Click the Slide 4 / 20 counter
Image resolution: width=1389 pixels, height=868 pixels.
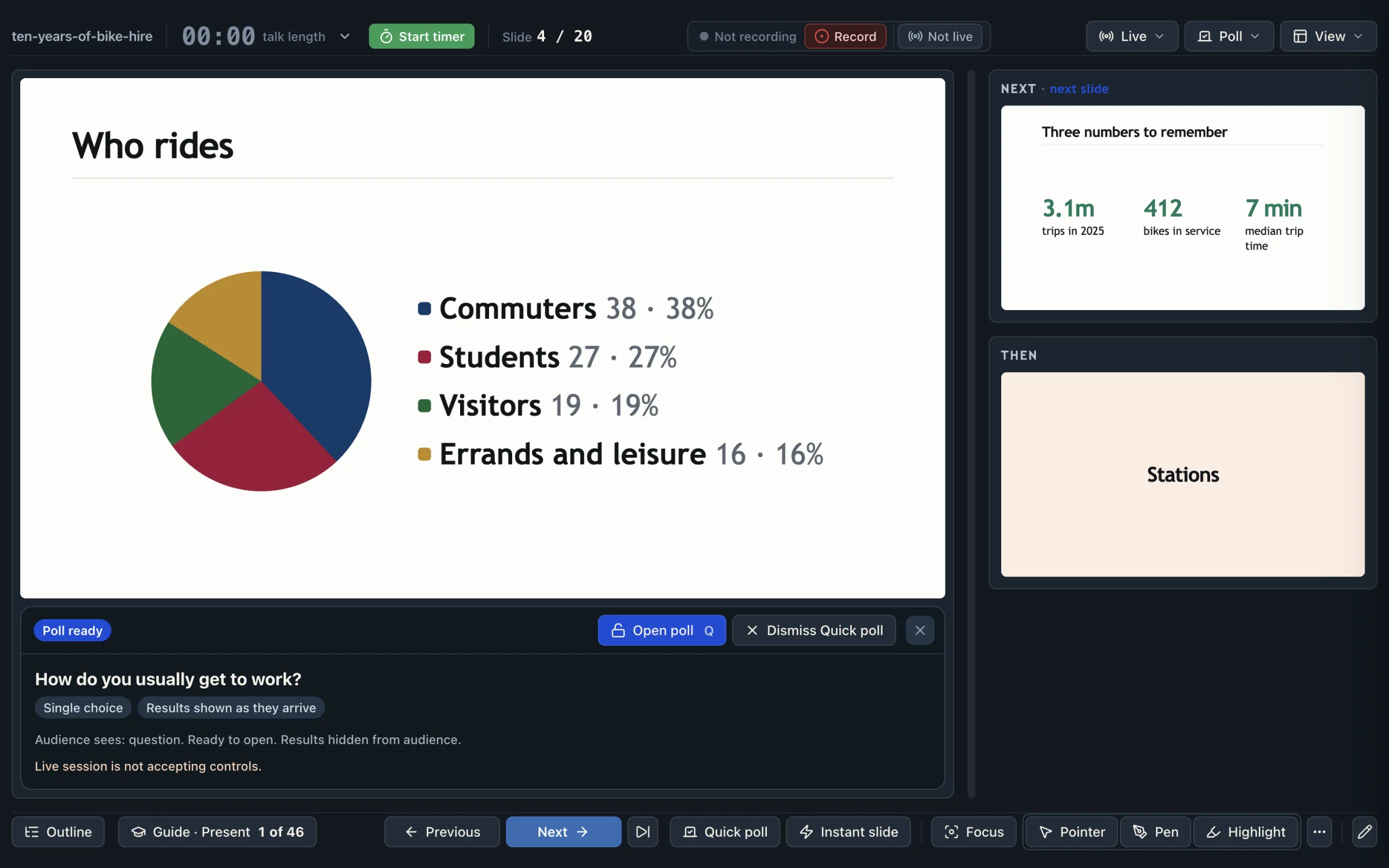547,36
